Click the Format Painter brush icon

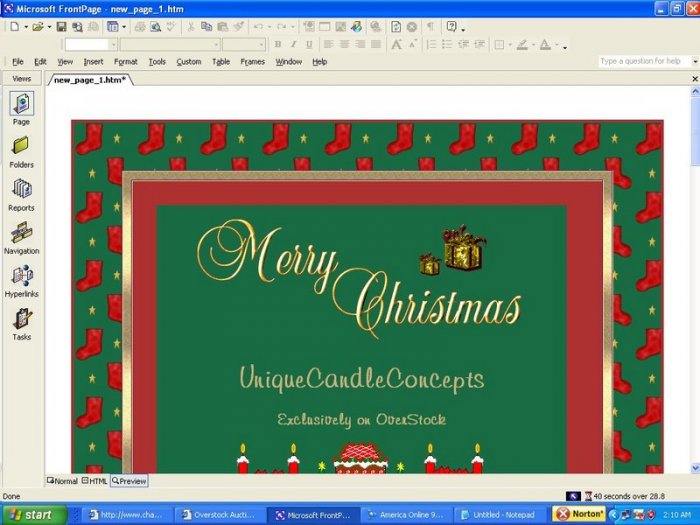(x=238, y=27)
